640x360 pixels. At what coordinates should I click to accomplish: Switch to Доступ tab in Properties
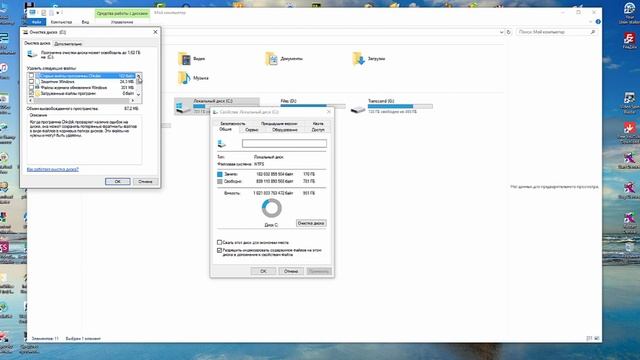coord(318,130)
